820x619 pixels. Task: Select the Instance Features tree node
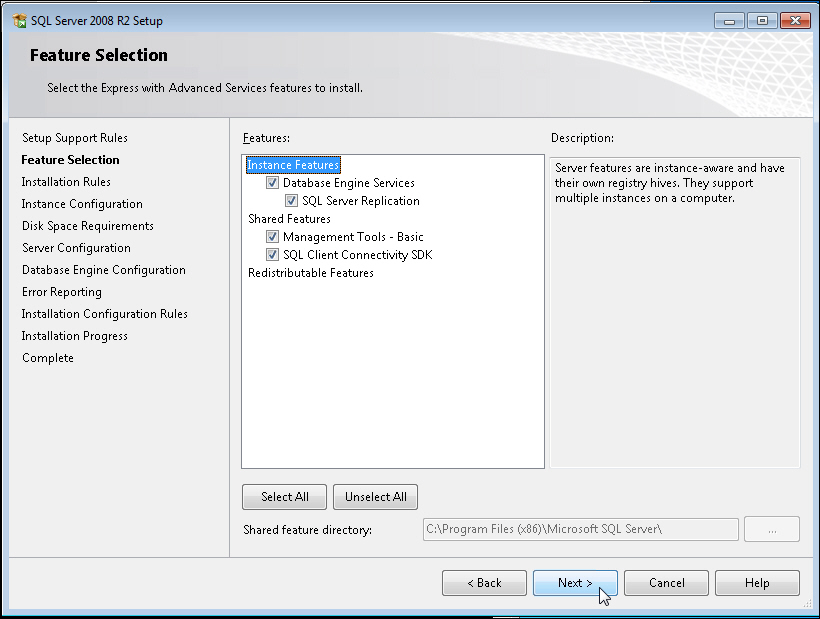293,165
